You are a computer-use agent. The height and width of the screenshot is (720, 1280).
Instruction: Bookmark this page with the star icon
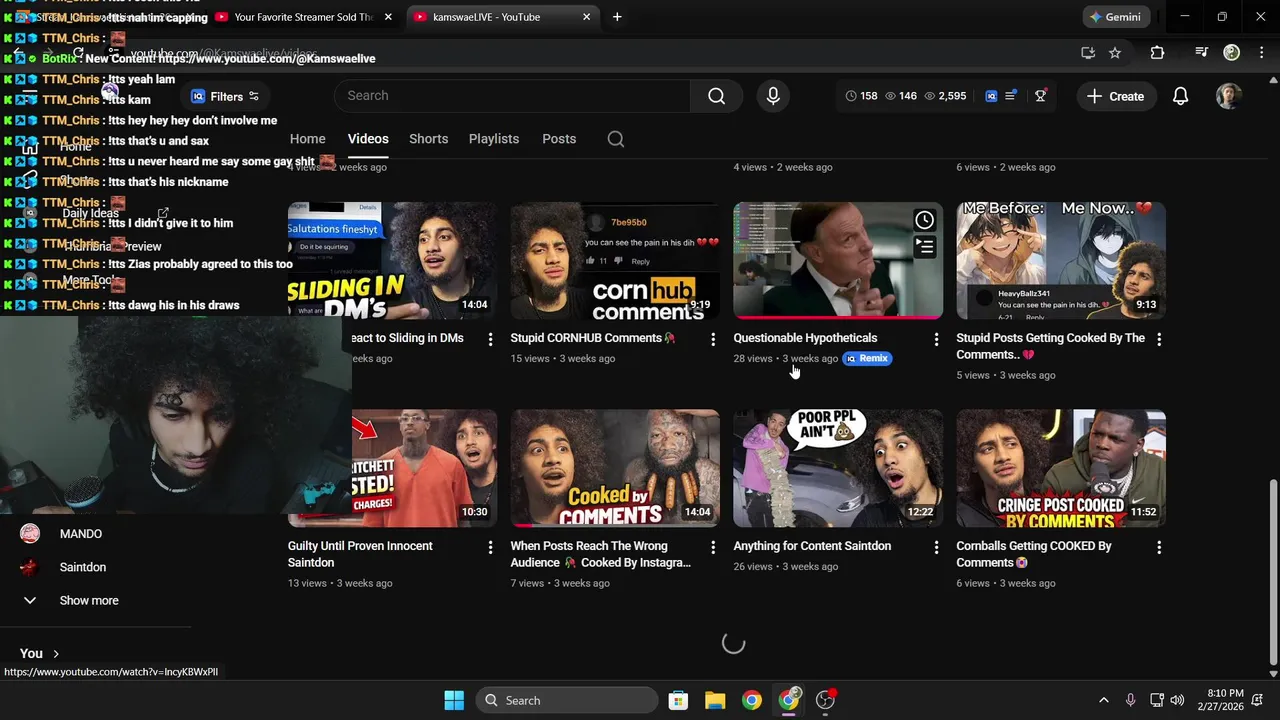(x=1115, y=53)
